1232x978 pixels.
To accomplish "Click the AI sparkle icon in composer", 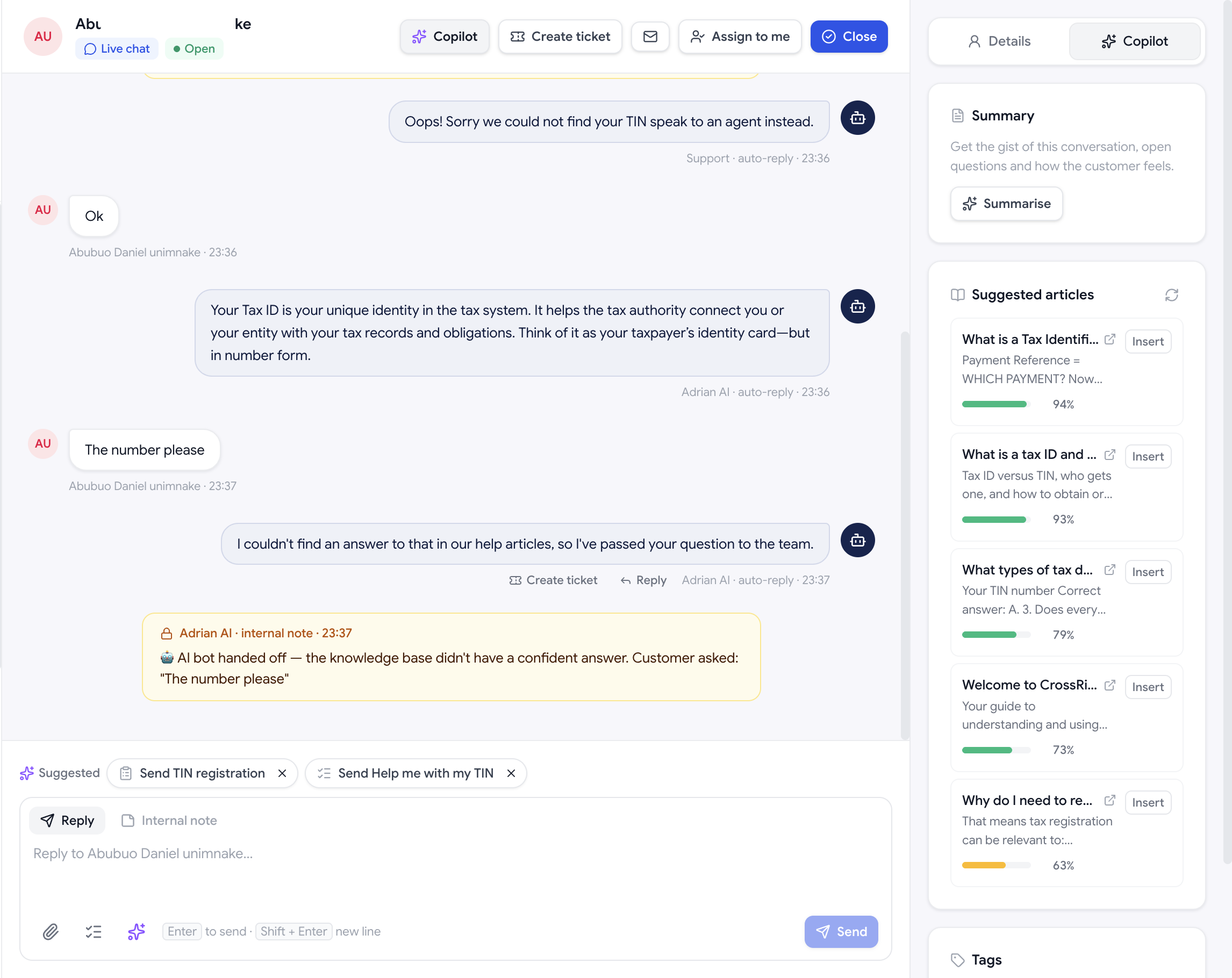I will (x=136, y=932).
